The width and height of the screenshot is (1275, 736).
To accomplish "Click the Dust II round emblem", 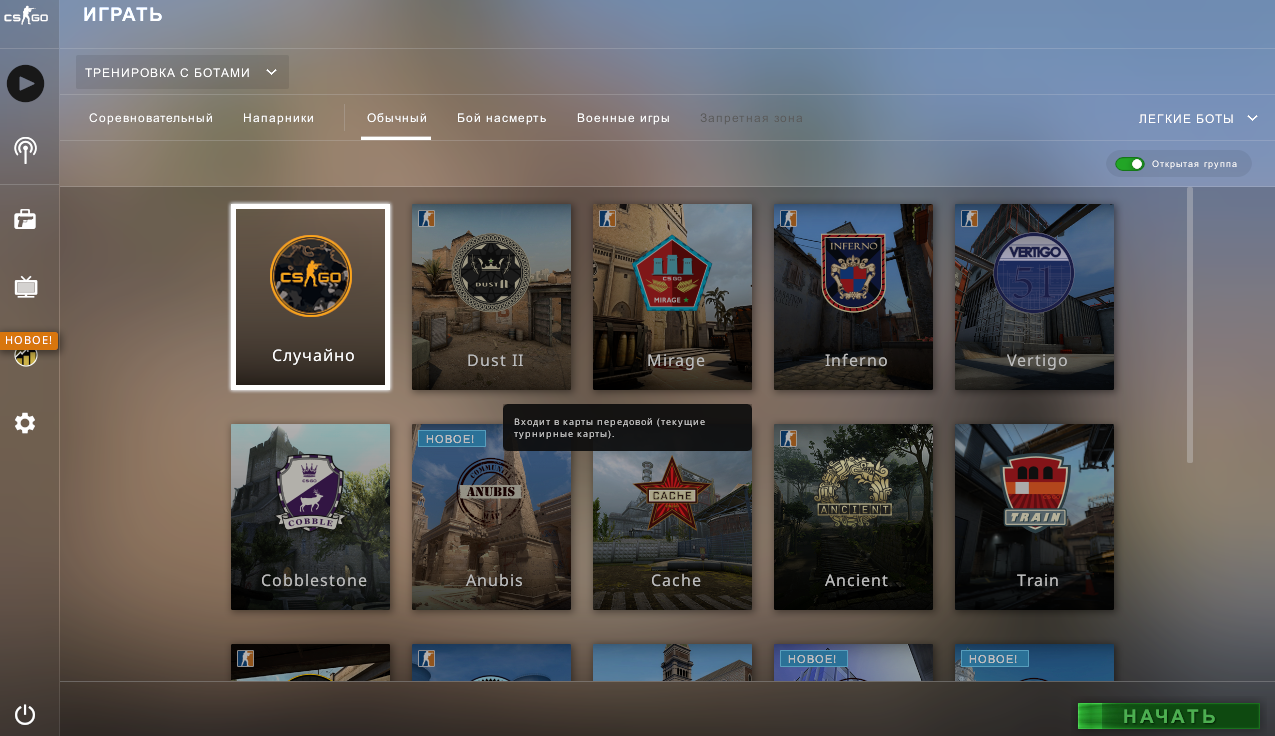I will pos(491,275).
